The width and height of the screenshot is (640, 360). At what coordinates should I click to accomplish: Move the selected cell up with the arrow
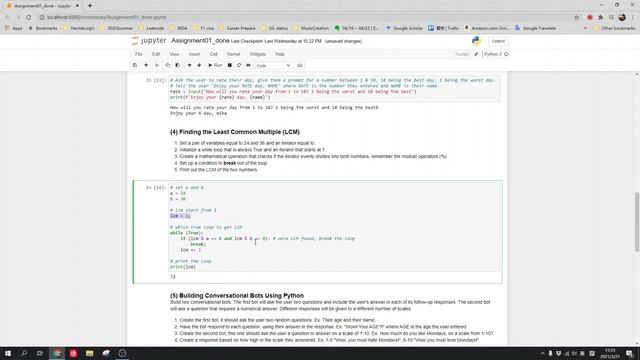189,65
